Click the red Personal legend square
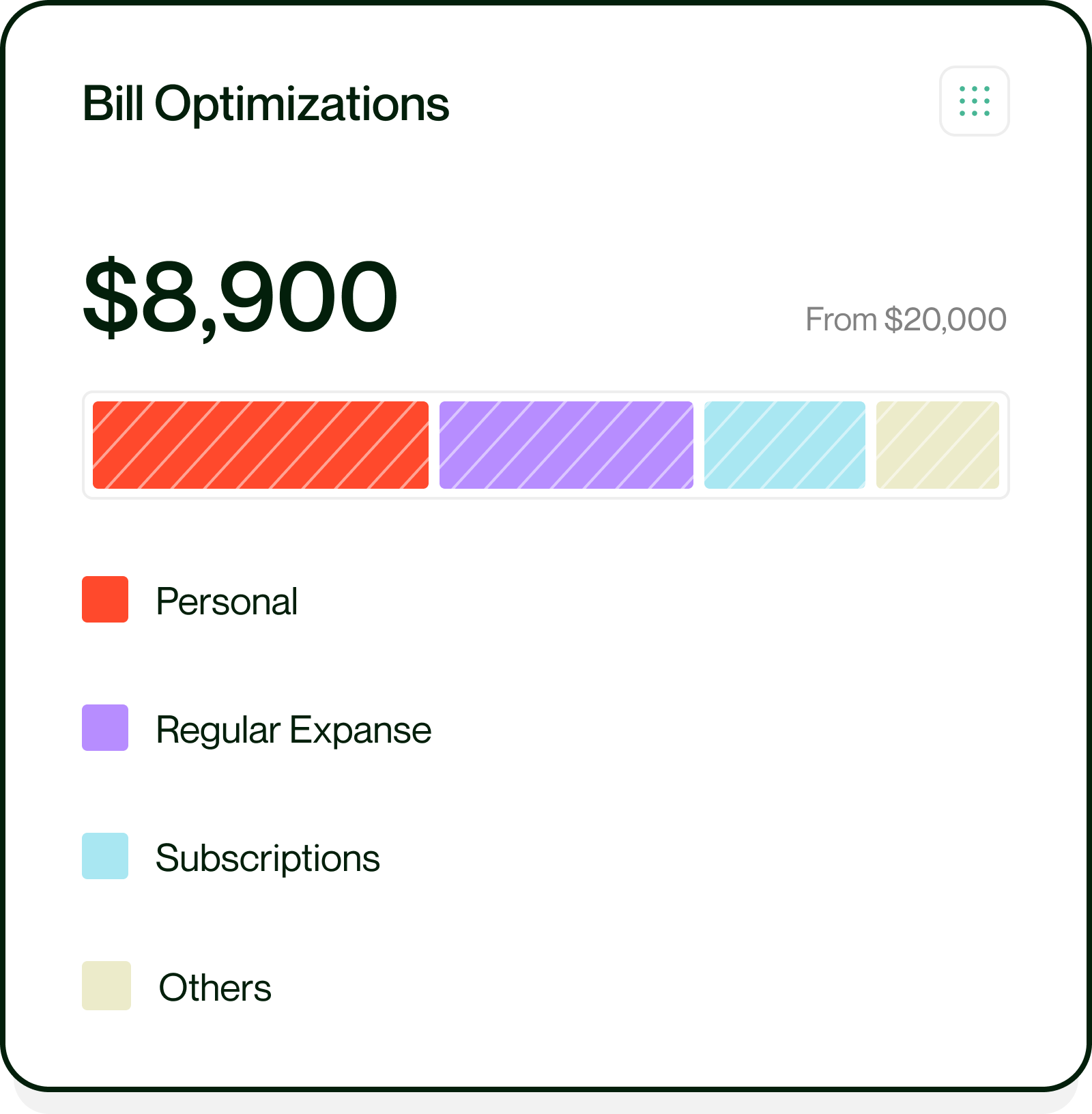 click(105, 599)
